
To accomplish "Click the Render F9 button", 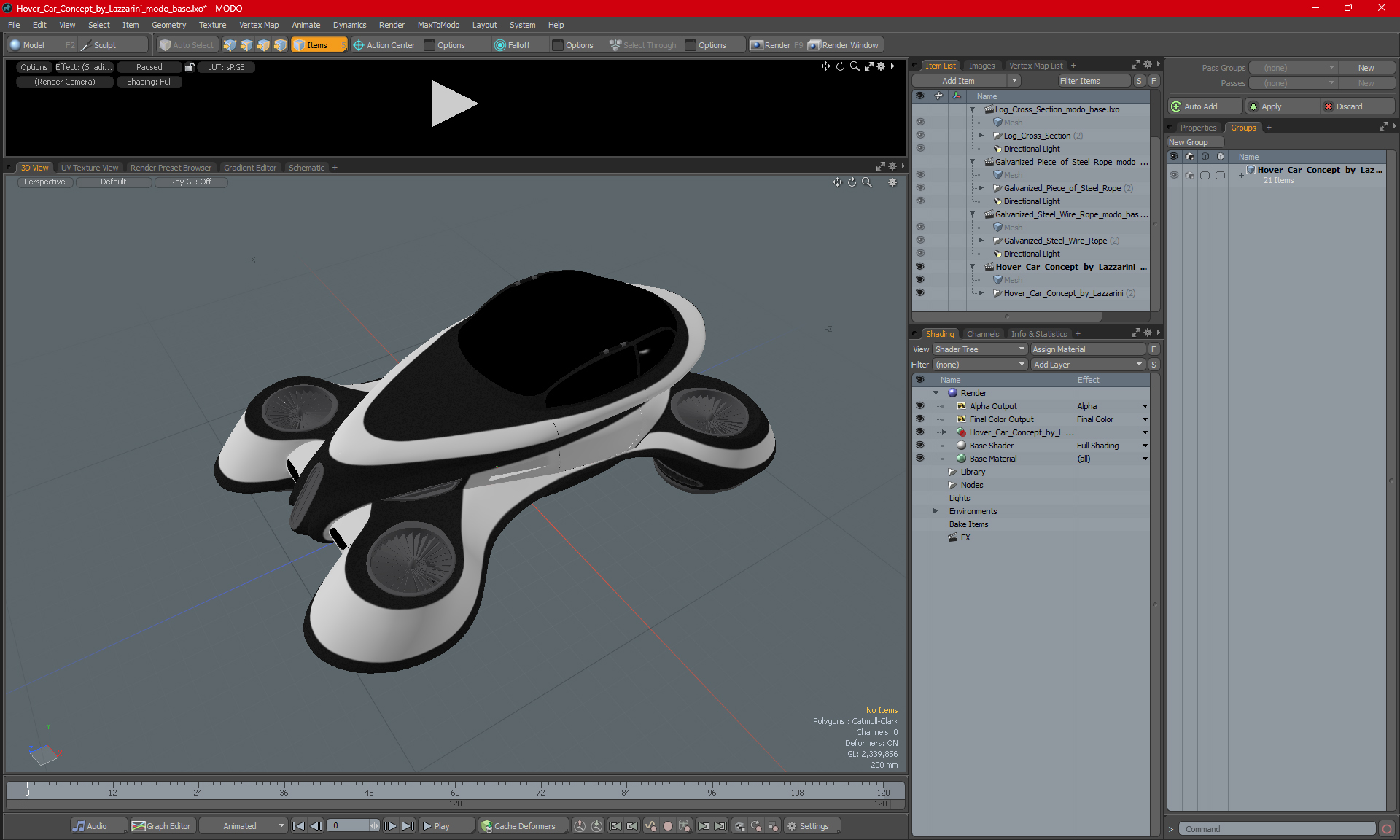I will coord(777,45).
